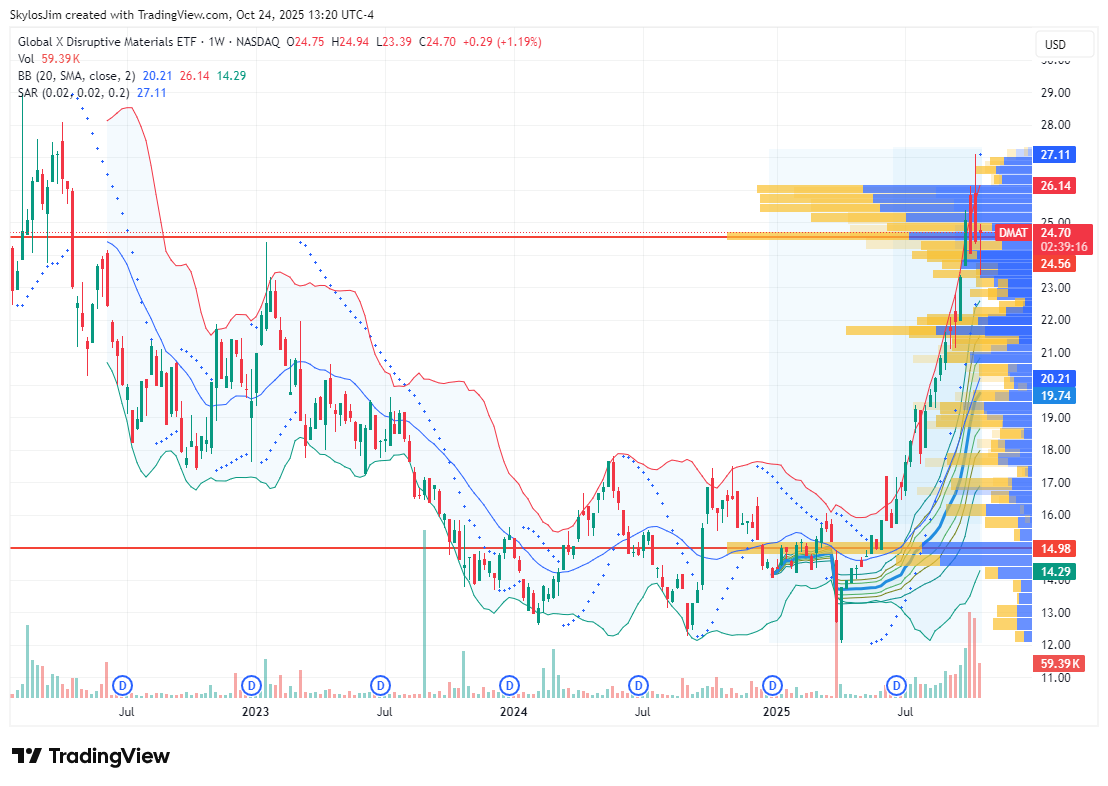Click the 28.00 tick on price axis
Image resolution: width=1108 pixels, height=786 pixels.
[x=1055, y=125]
